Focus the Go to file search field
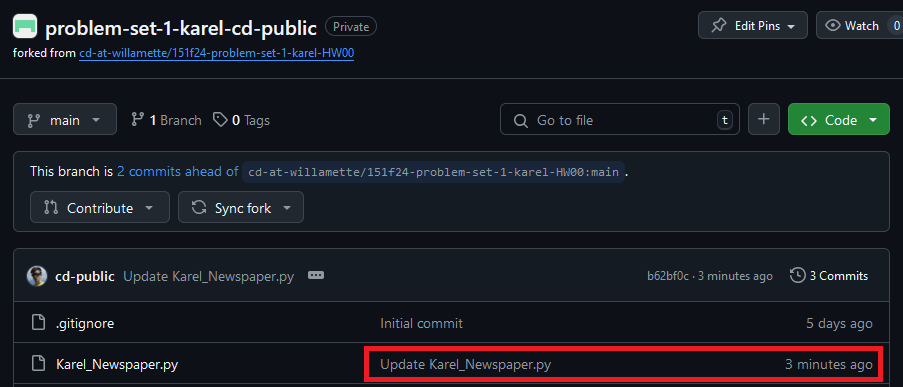Screen dimensions: 903x387 [x=620, y=120]
